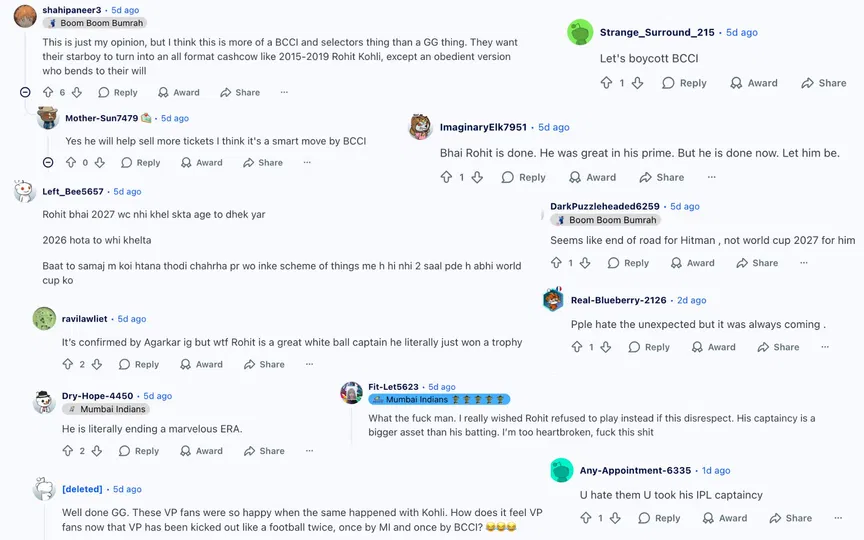Give an Award to ravilawliet's comment

point(199,365)
